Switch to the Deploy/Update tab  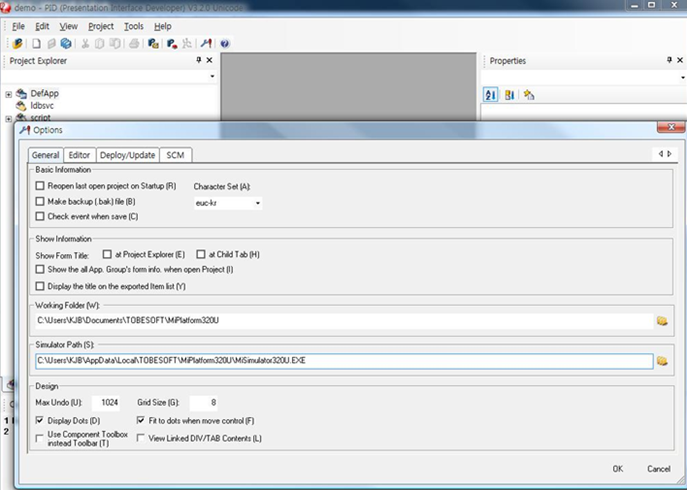click(x=127, y=155)
